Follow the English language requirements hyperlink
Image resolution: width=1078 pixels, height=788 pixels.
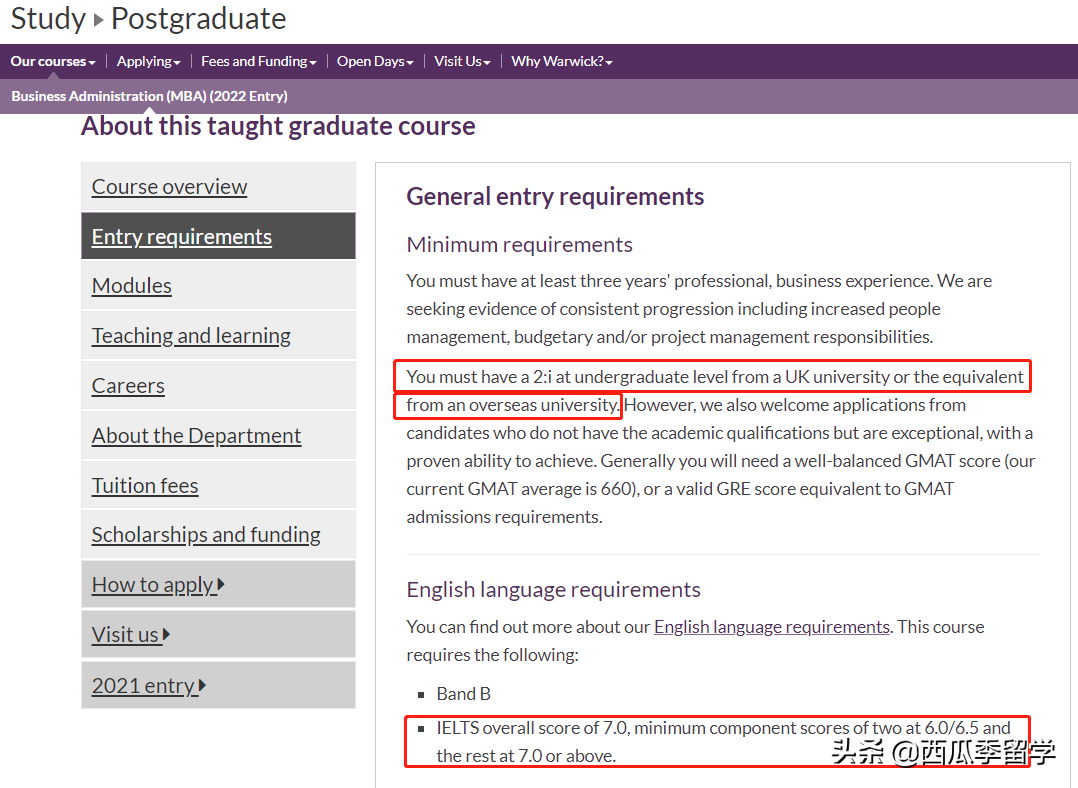[771, 627]
